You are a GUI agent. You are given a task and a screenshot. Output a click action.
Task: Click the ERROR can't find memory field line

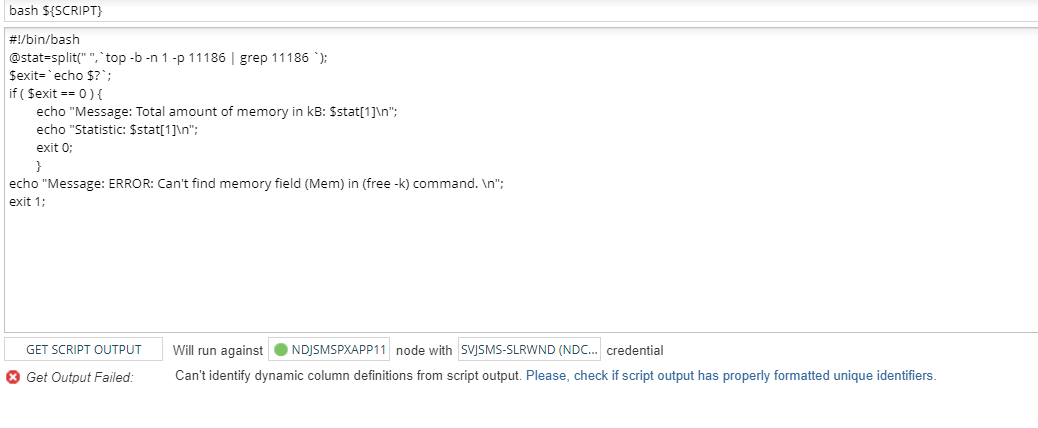(256, 183)
